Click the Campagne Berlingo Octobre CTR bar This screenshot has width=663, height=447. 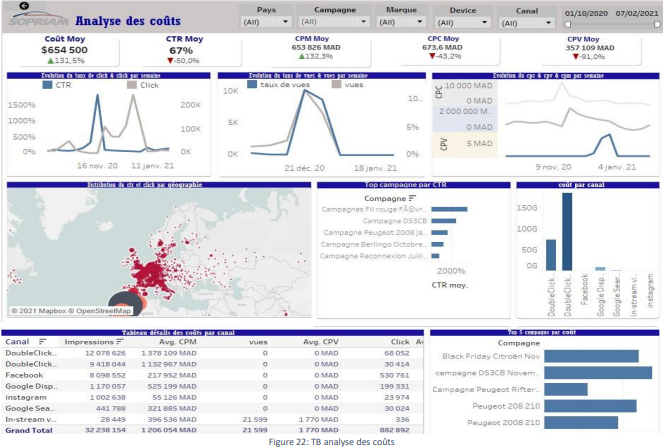tap(437, 244)
